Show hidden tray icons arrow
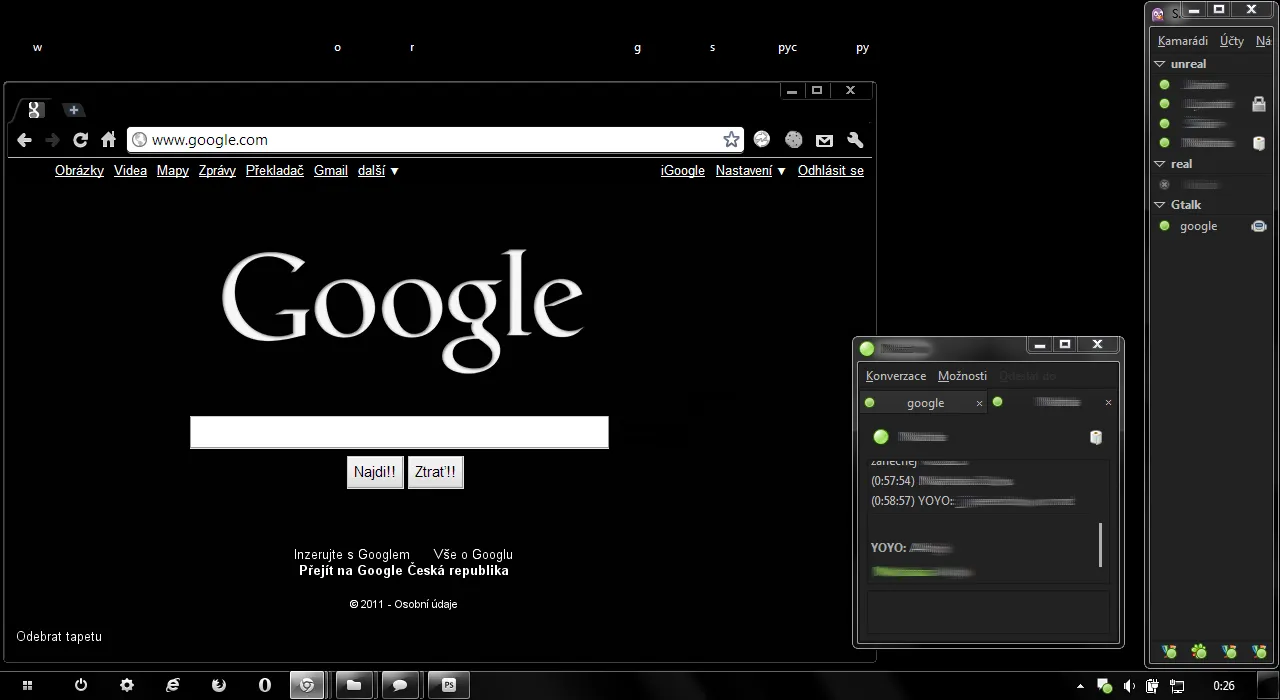The width and height of the screenshot is (1280, 700). pos(1080,687)
